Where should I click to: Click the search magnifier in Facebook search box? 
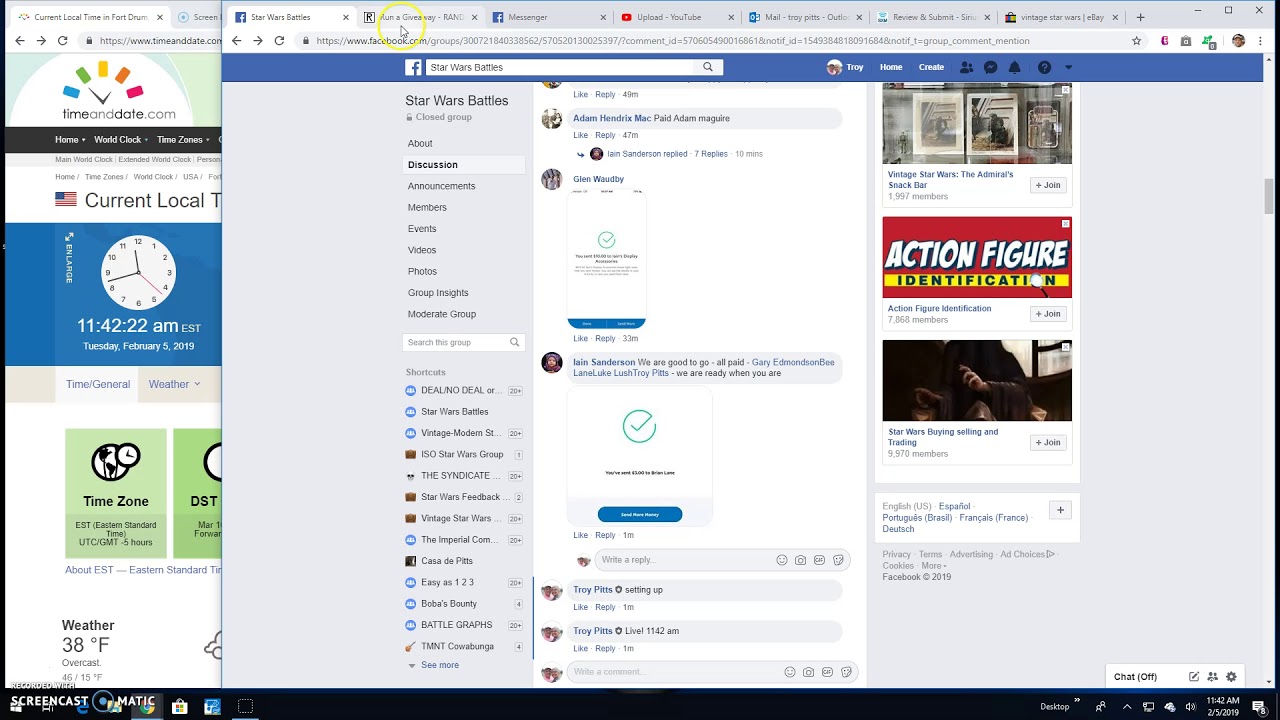click(708, 67)
